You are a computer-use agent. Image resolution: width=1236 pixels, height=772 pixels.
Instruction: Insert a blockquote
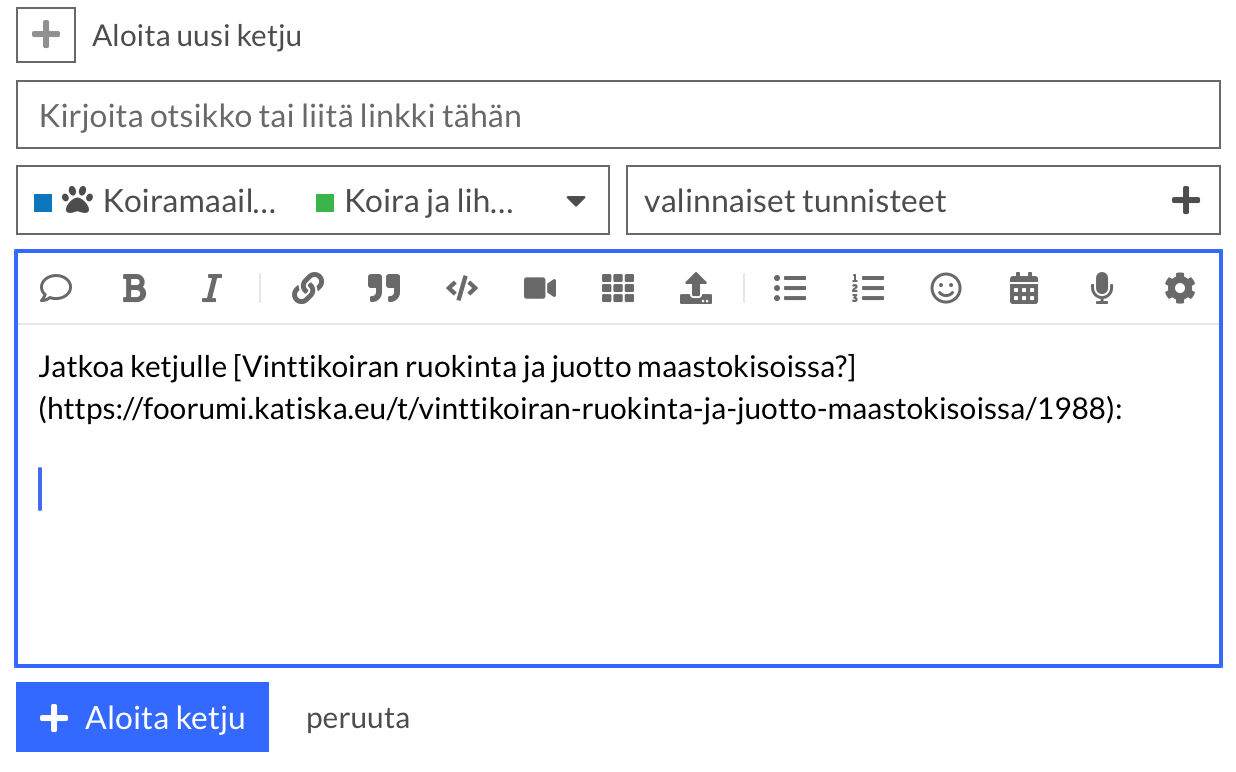(384, 289)
